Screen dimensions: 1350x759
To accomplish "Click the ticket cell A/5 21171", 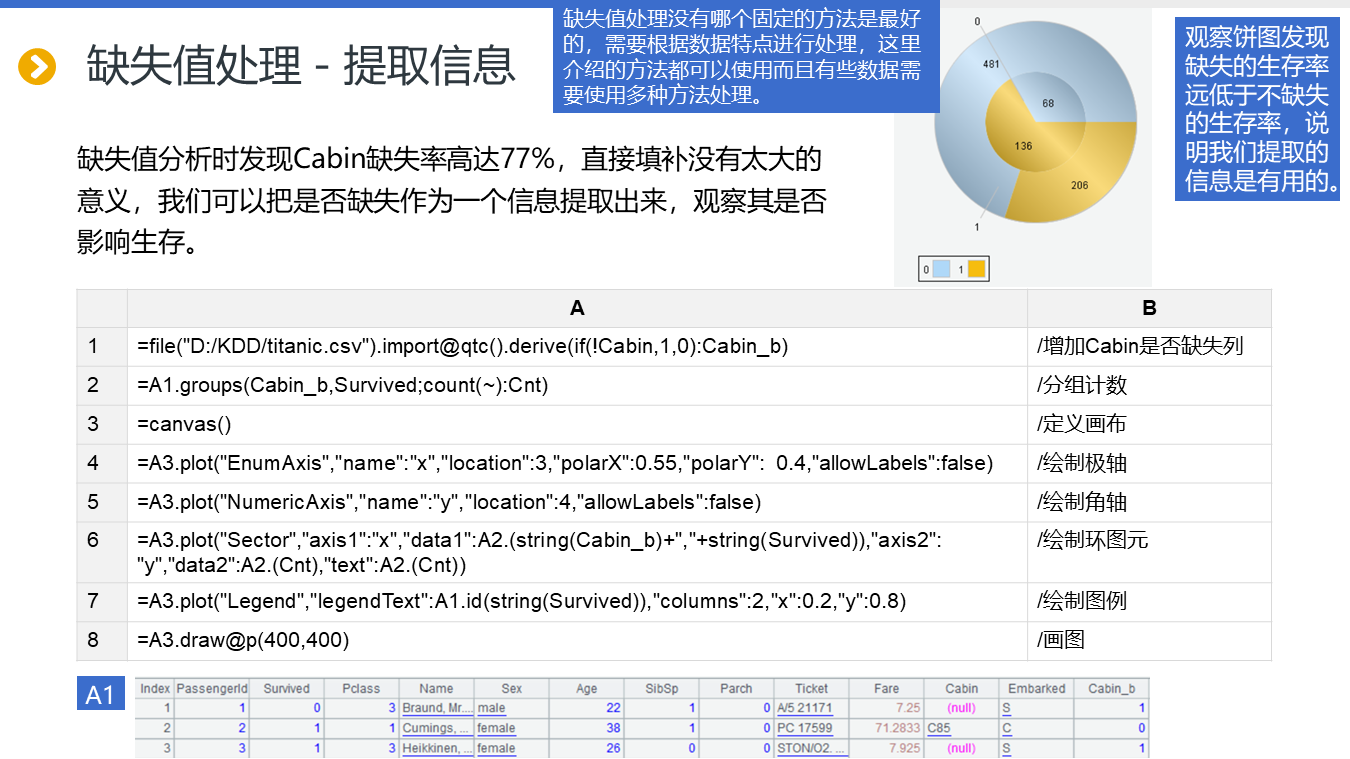I will [x=811, y=708].
